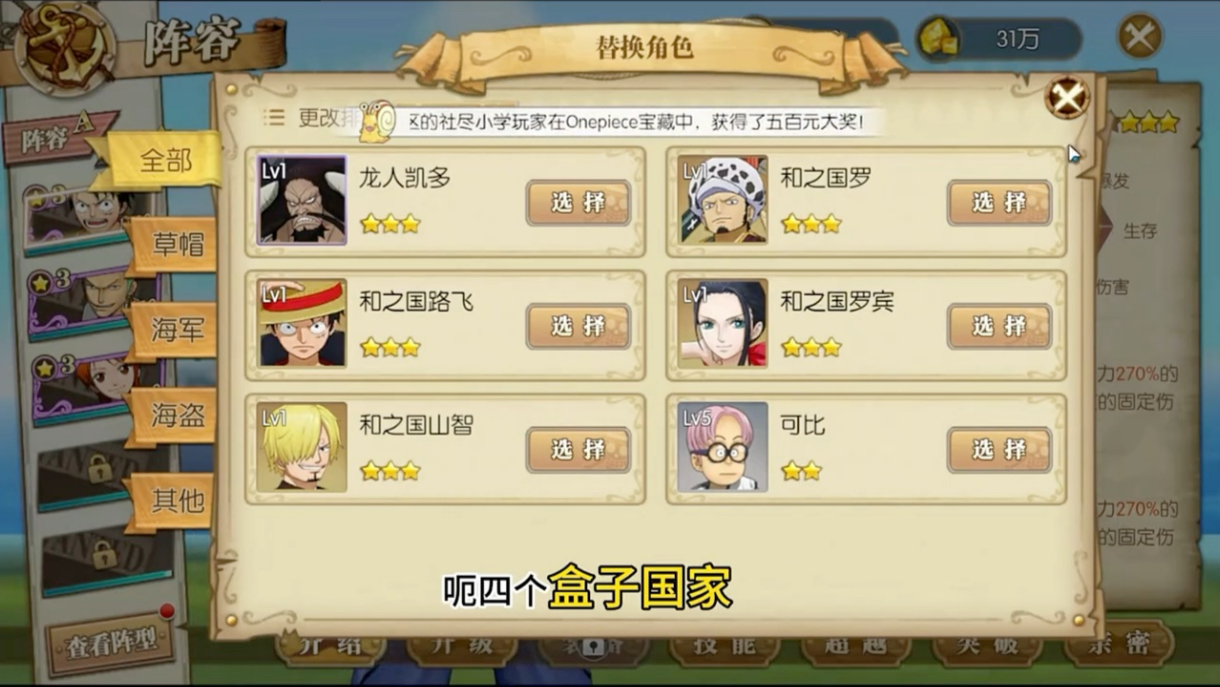Screen dimensions: 1220x687
Task: Tap 和之国路飞 portrait icon
Action: coord(302,324)
